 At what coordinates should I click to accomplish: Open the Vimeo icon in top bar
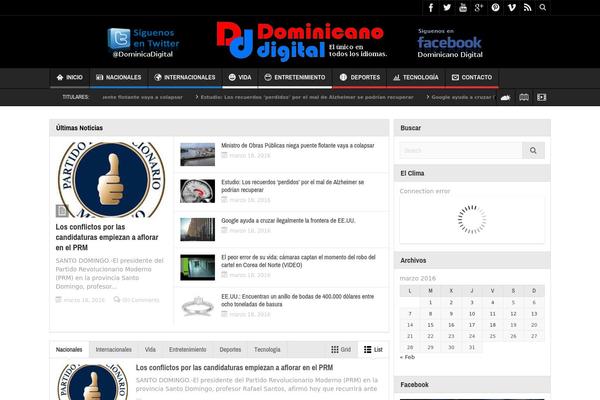pyautogui.click(x=512, y=8)
